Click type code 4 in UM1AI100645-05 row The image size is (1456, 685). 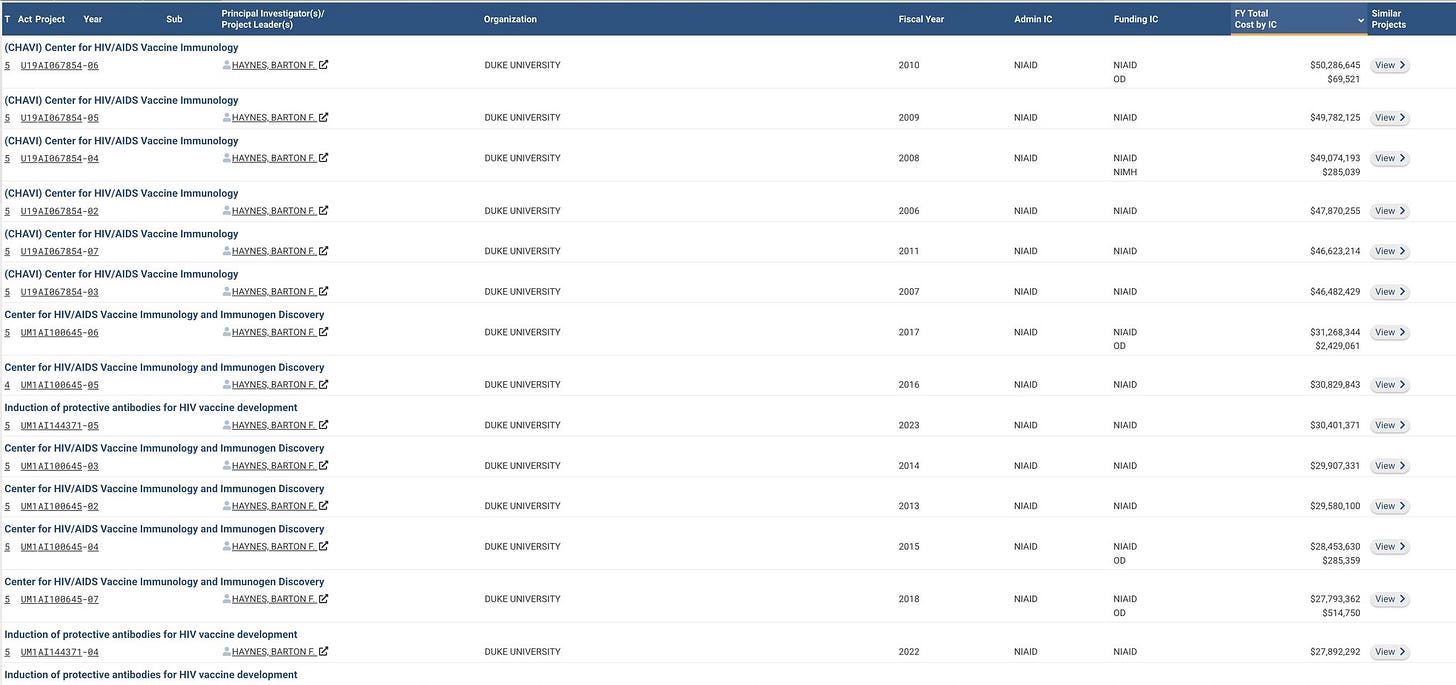coord(7,385)
